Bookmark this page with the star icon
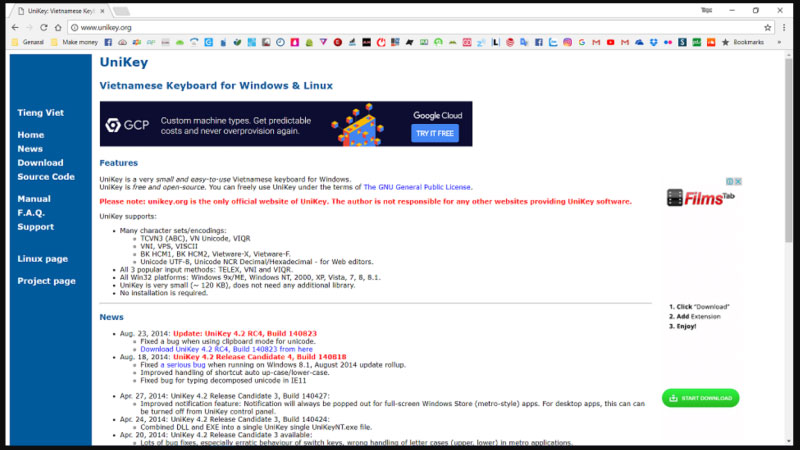The height and width of the screenshot is (450, 800). 758,27
